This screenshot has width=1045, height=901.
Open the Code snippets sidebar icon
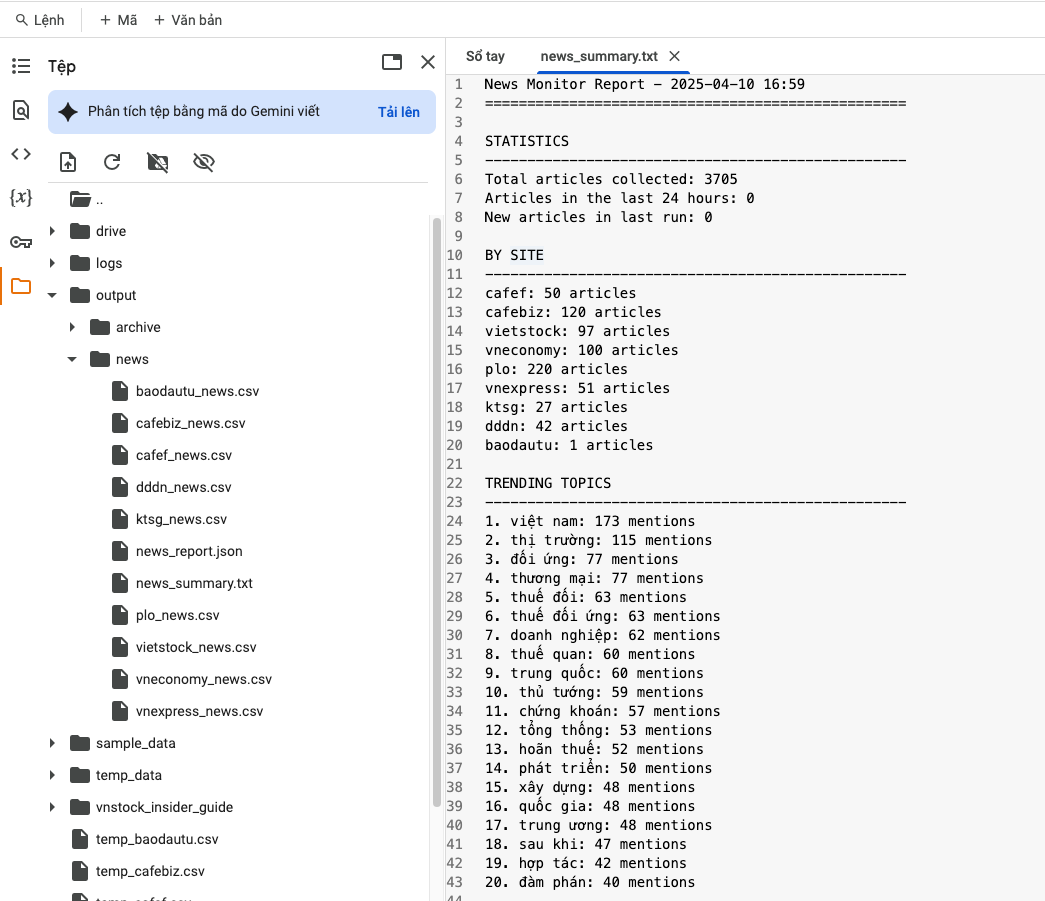click(x=21, y=154)
